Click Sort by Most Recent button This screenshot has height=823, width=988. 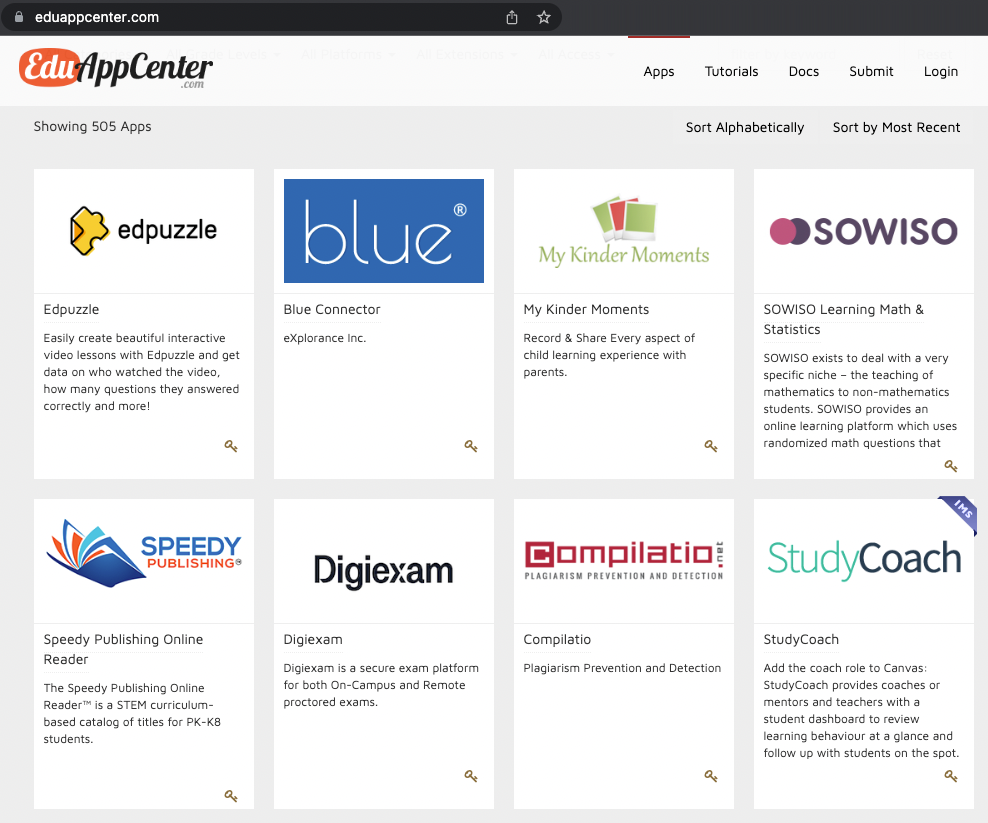click(896, 127)
